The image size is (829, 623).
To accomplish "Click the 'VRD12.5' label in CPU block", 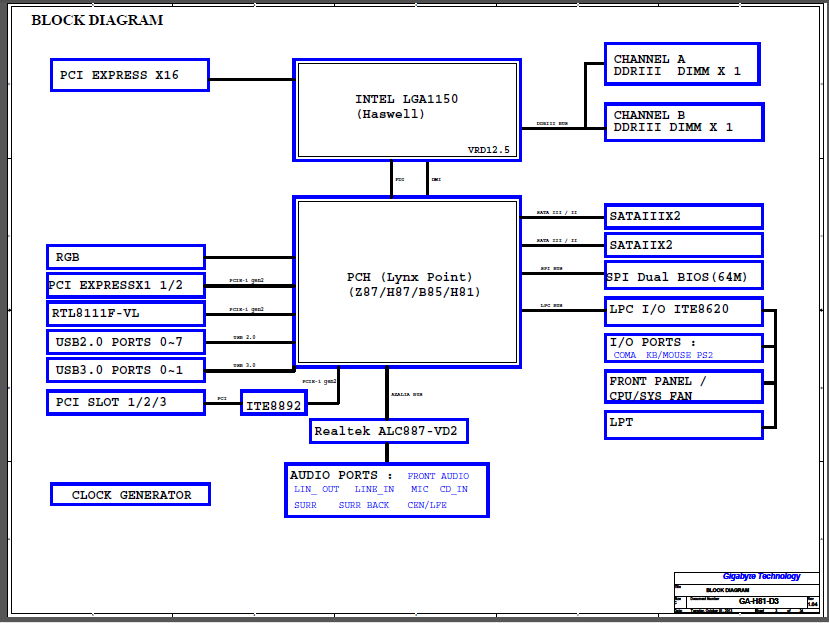I will [x=489, y=150].
